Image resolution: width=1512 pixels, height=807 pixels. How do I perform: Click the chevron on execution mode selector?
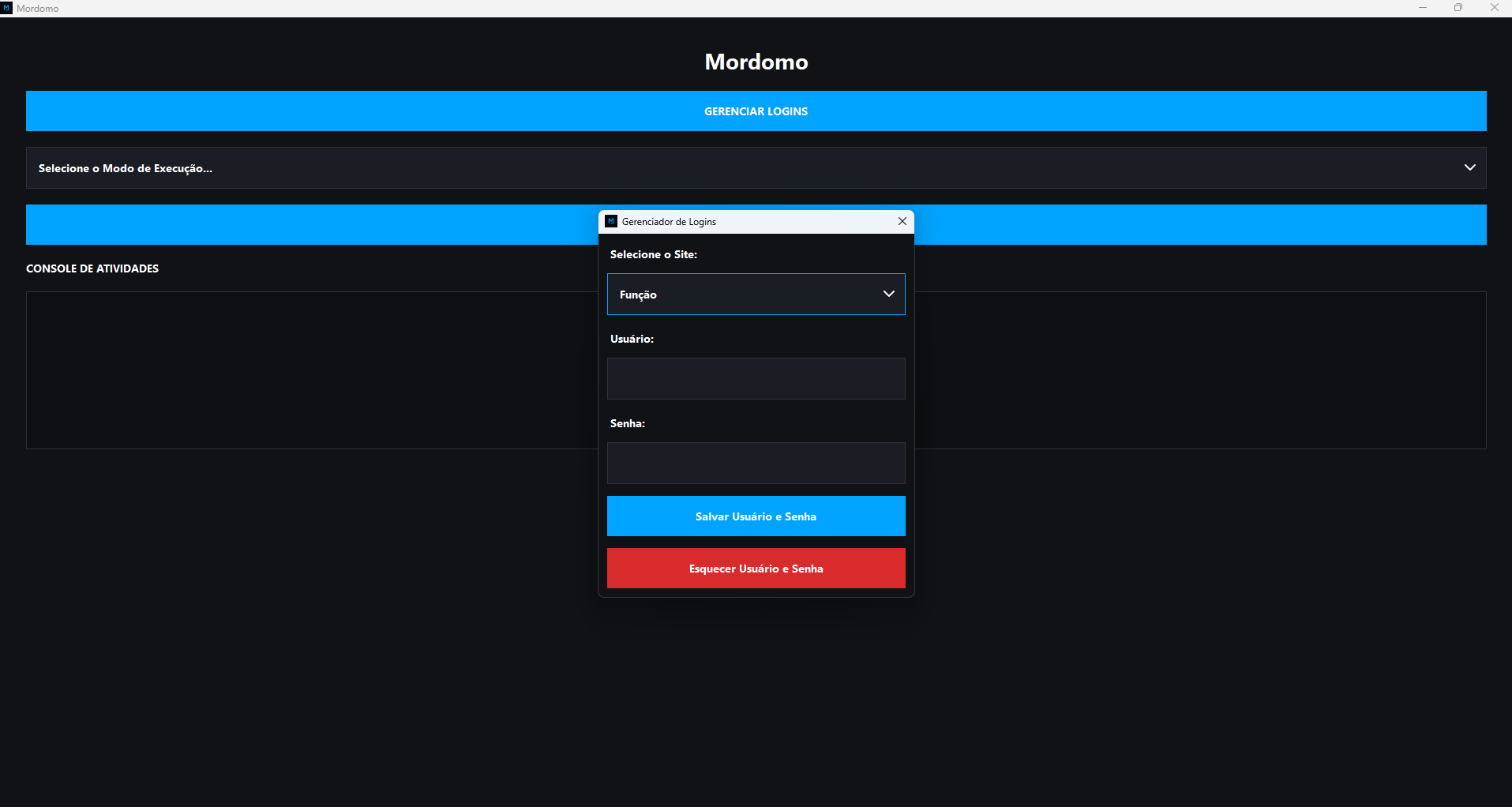(1469, 167)
